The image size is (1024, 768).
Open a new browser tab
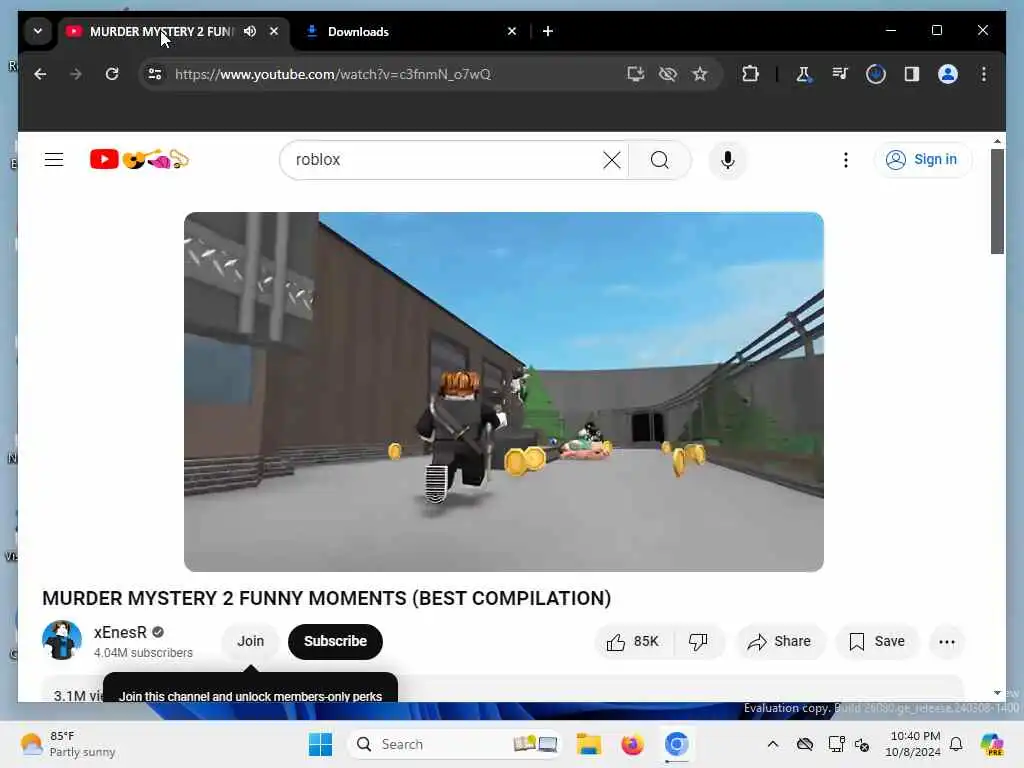548,31
